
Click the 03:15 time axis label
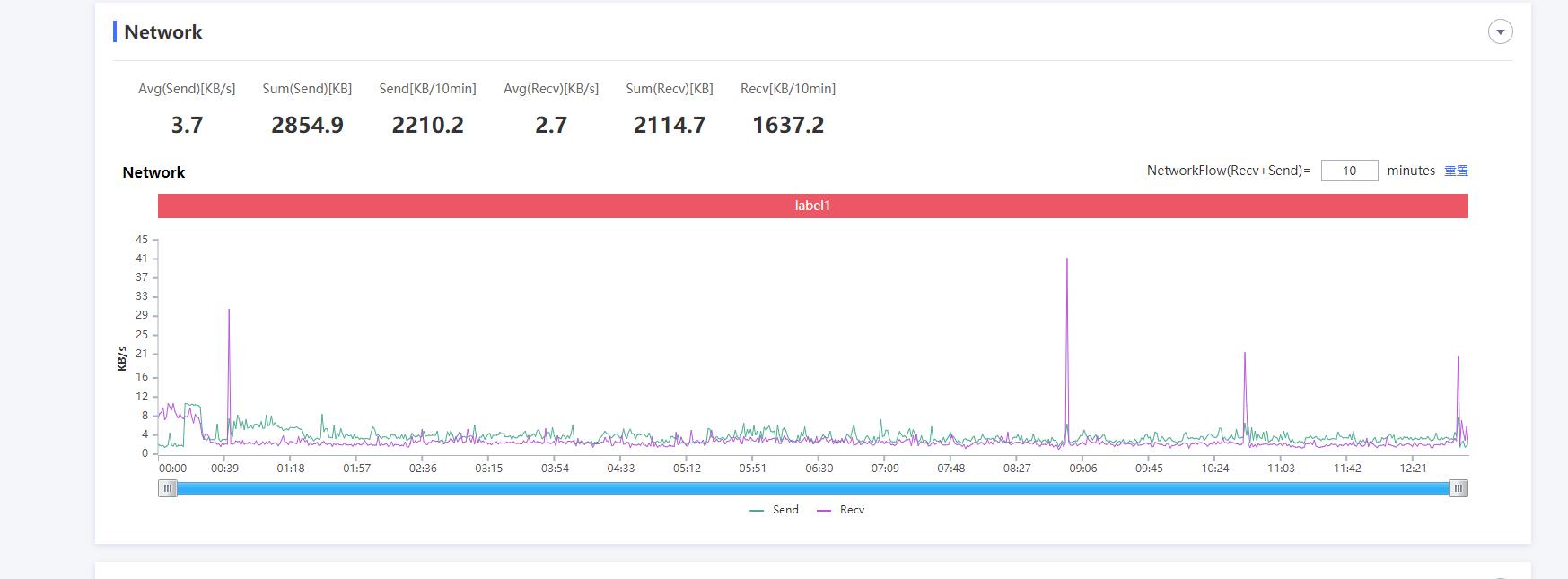(x=488, y=469)
